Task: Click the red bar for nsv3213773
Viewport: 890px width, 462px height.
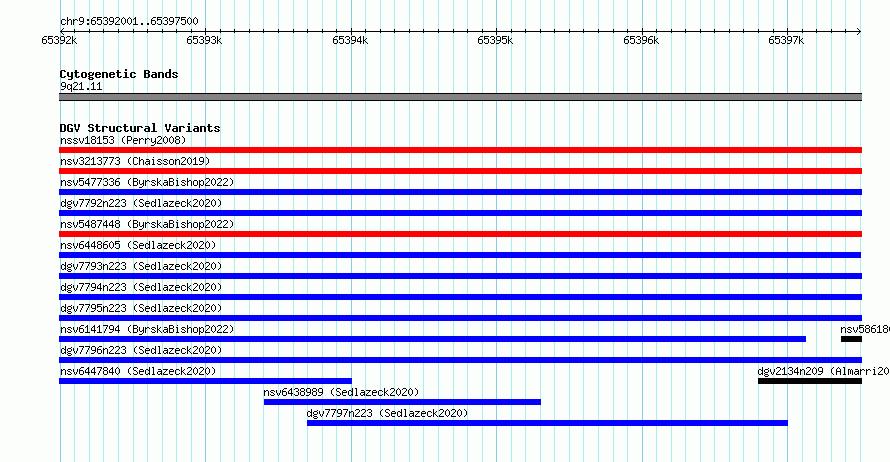Action: pos(460,171)
